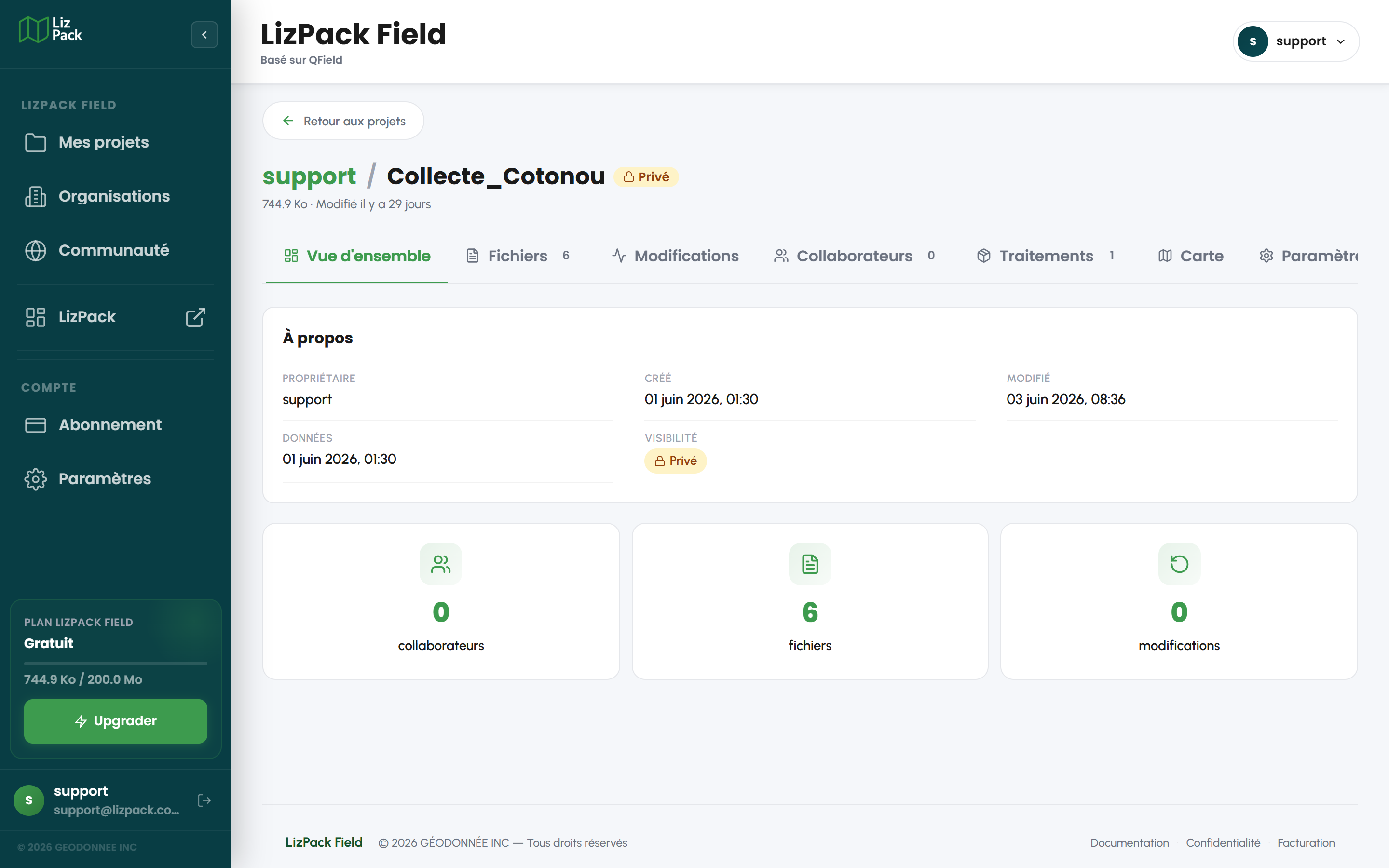Open the support user dropdown
This screenshot has height=868, width=1389.
tap(1296, 41)
